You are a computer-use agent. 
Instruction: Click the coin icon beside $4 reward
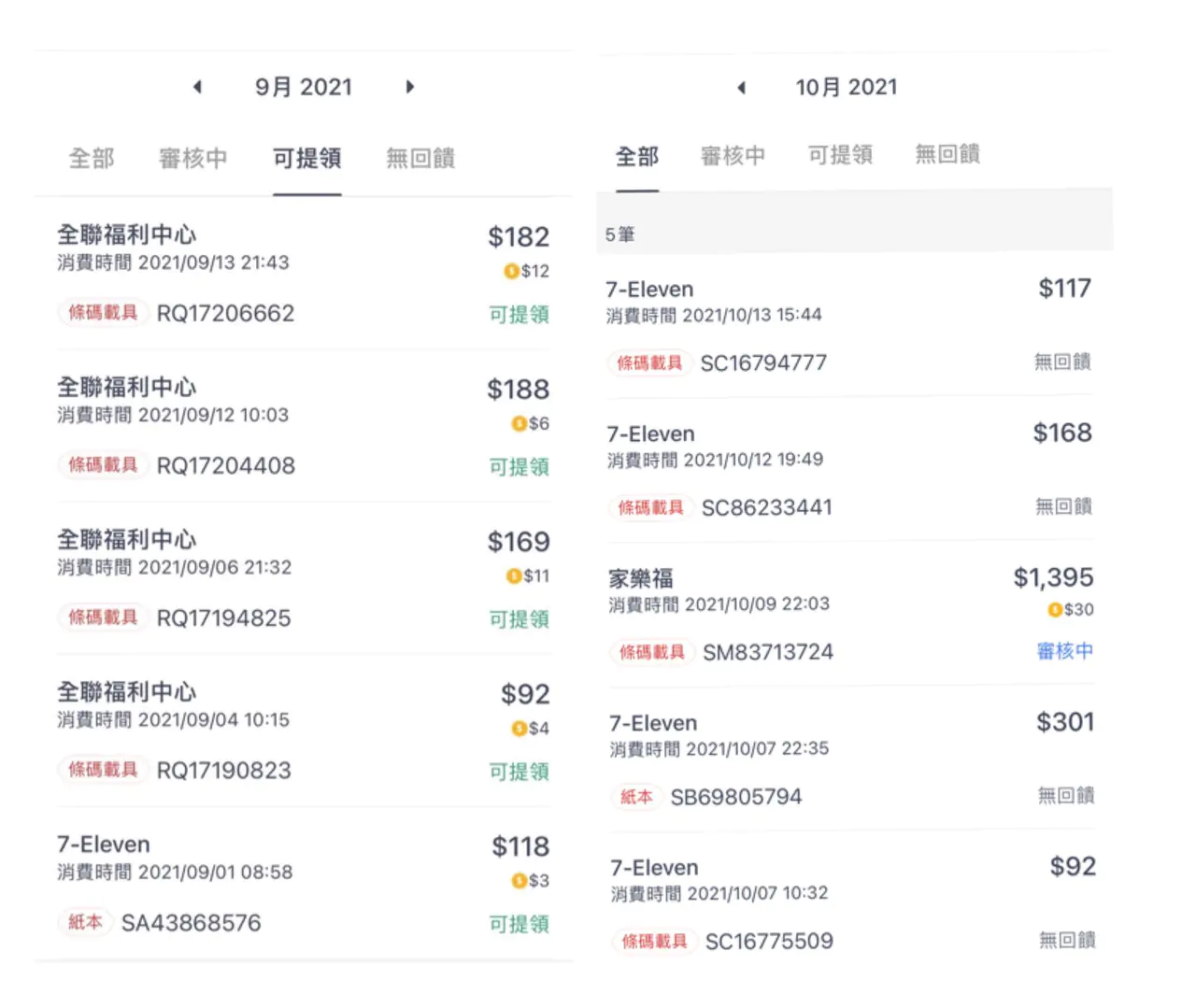(x=519, y=729)
